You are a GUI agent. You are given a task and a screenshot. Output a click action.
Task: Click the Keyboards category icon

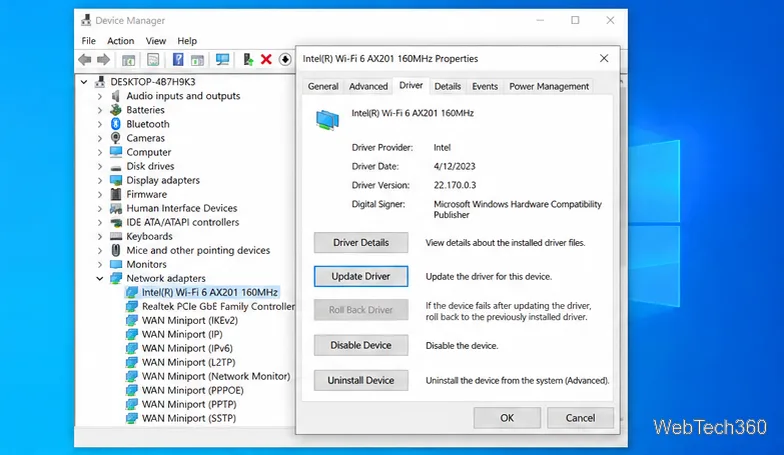116,236
